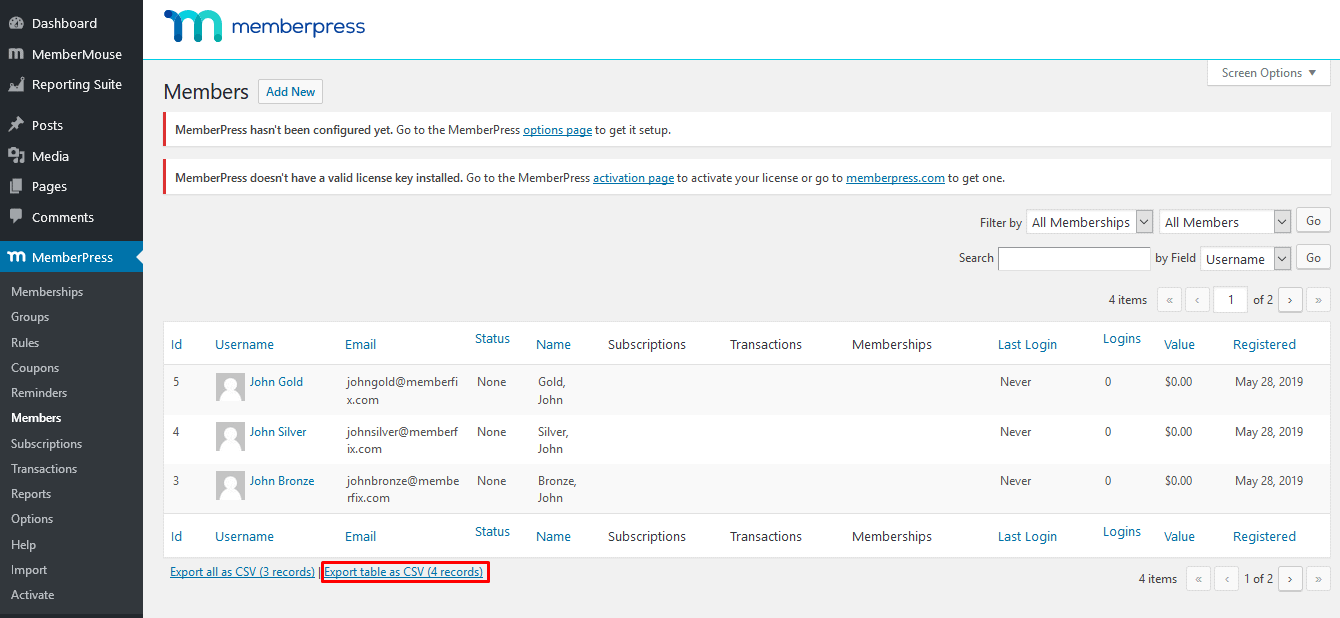This screenshot has width=1340, height=618.
Task: Click the Dashboard icon in sidebar
Action: coord(16,23)
